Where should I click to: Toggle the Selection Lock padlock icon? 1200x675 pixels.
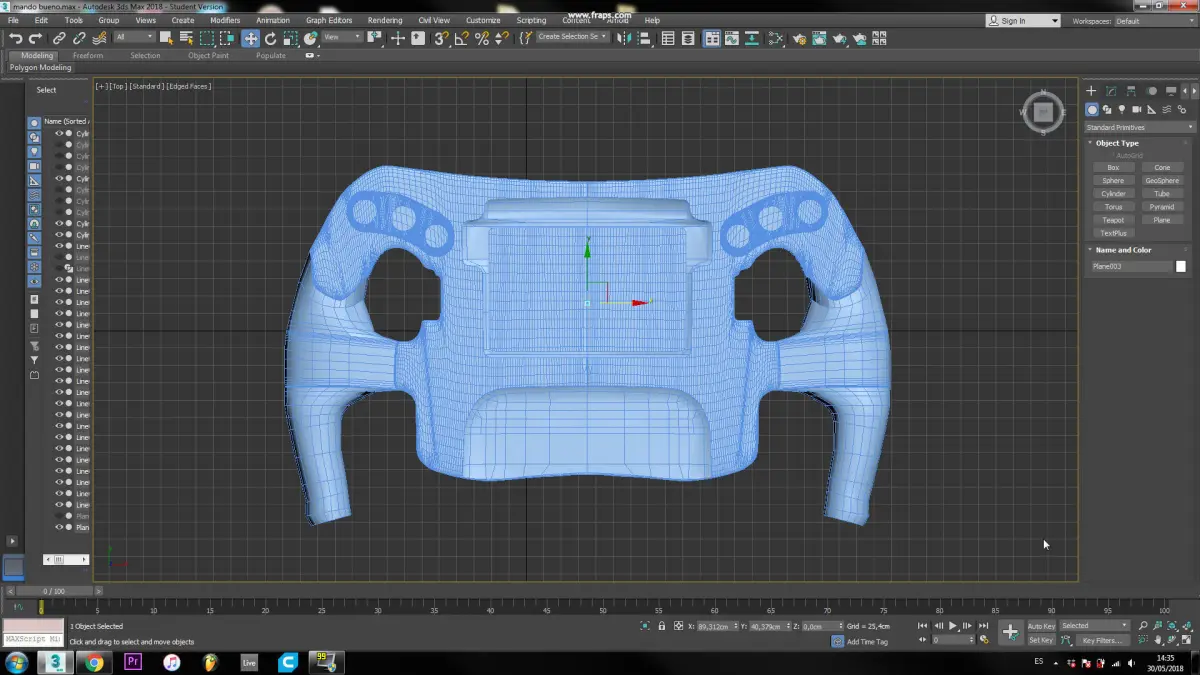click(x=661, y=625)
